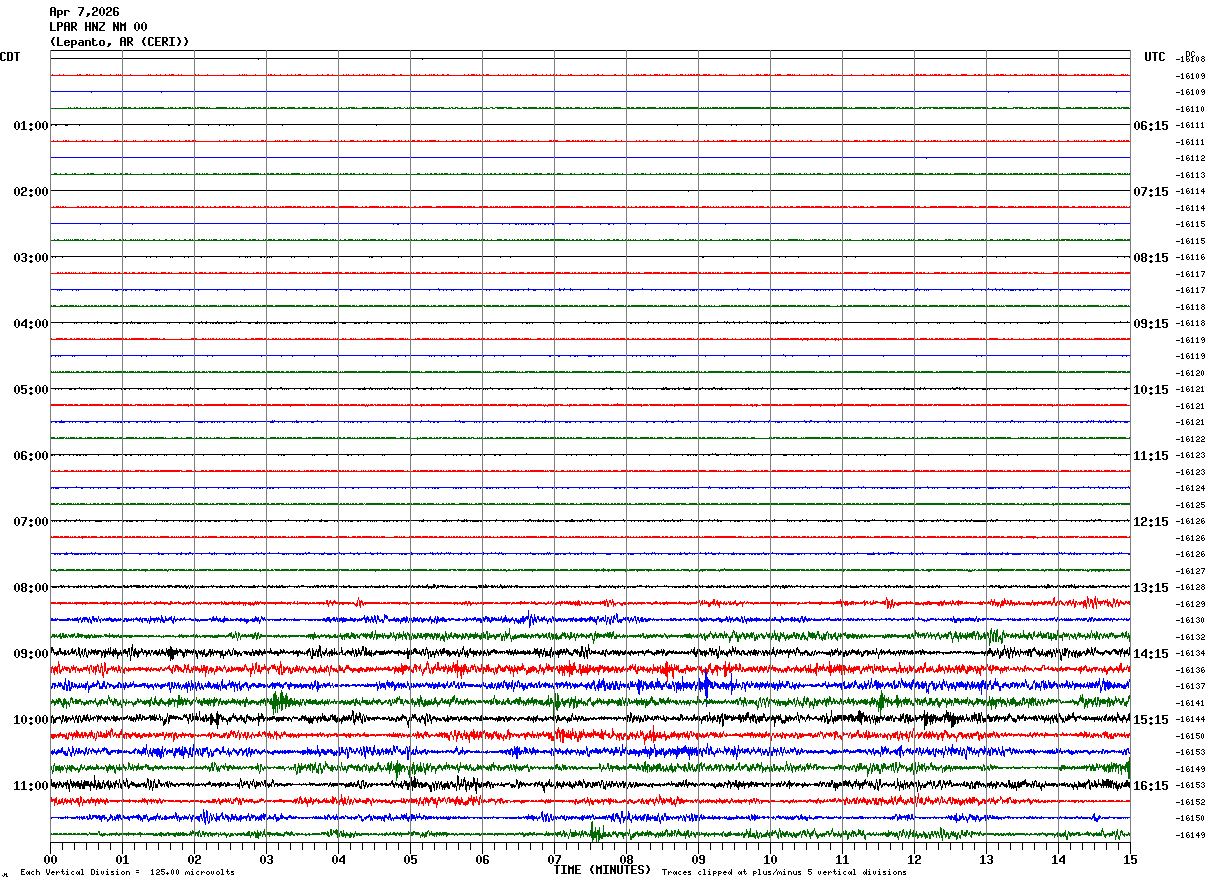Click the 14:15 UTC time label
Viewport: 1210px width, 886px height.
(1150, 654)
